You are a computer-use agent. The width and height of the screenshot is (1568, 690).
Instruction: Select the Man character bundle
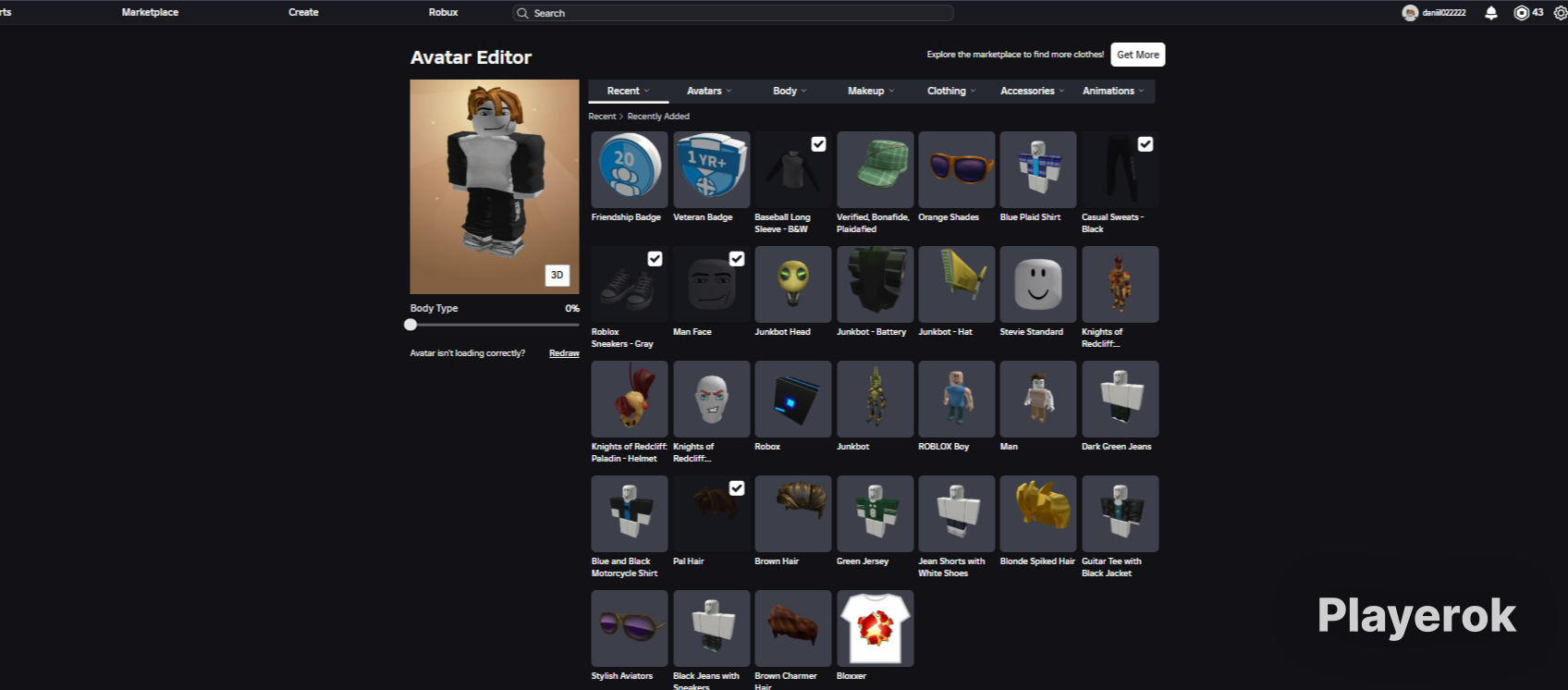(1038, 399)
